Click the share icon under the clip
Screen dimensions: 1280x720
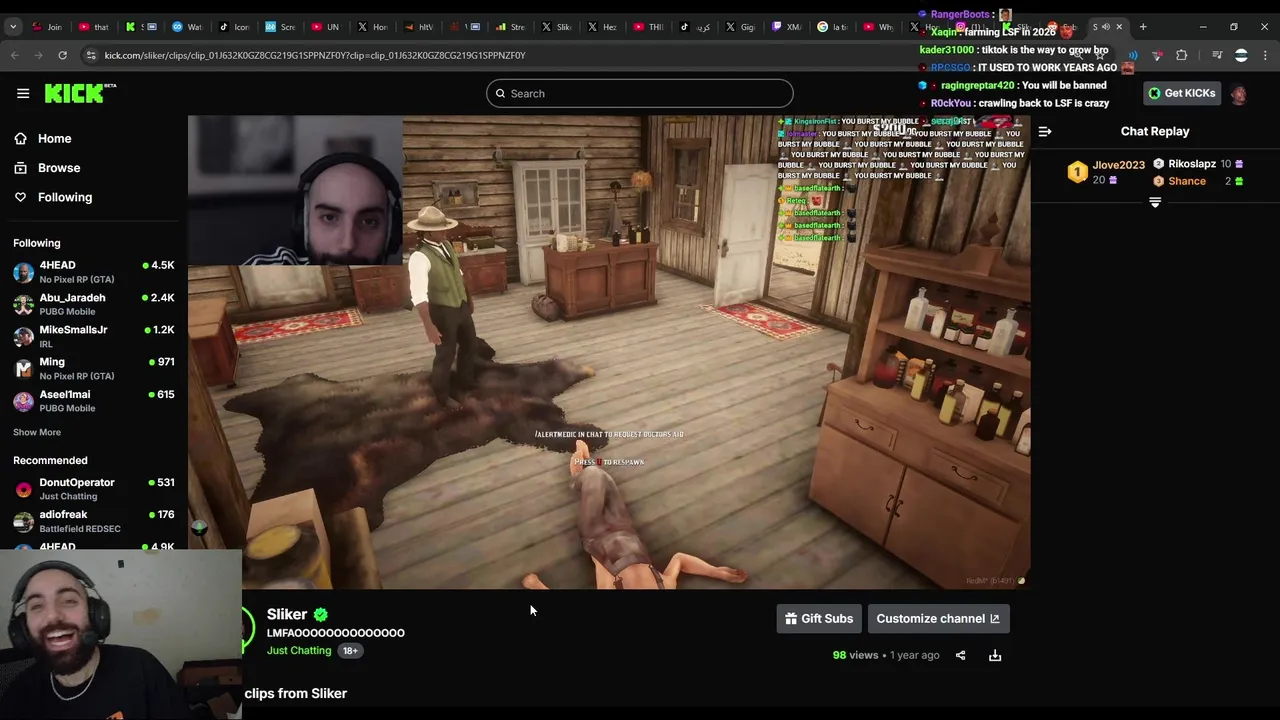pyautogui.click(x=960, y=656)
